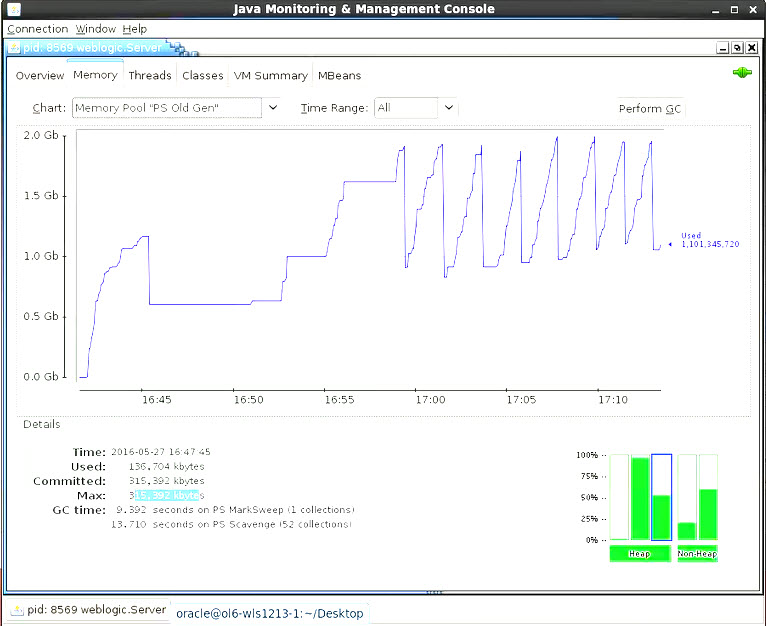Click the green Non-Heap label button
This screenshot has height=626, width=766.
697,554
